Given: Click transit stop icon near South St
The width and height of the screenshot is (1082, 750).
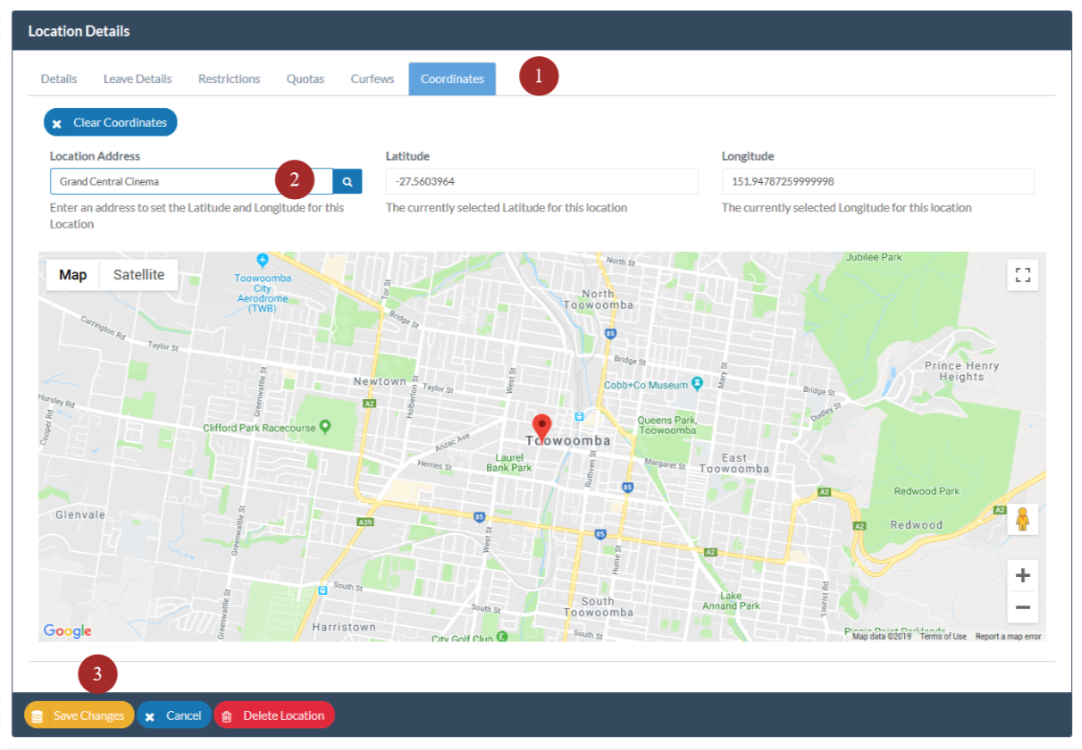Looking at the screenshot, I should point(322,590).
